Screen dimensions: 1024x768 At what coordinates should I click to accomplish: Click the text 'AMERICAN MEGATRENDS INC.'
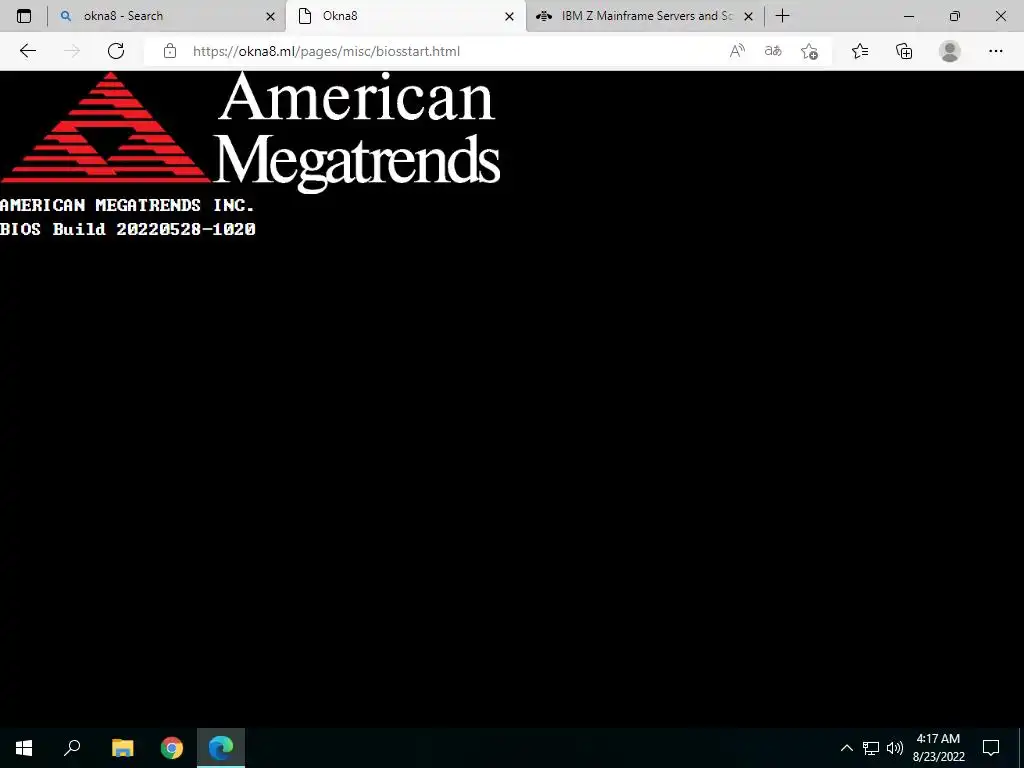click(x=127, y=205)
